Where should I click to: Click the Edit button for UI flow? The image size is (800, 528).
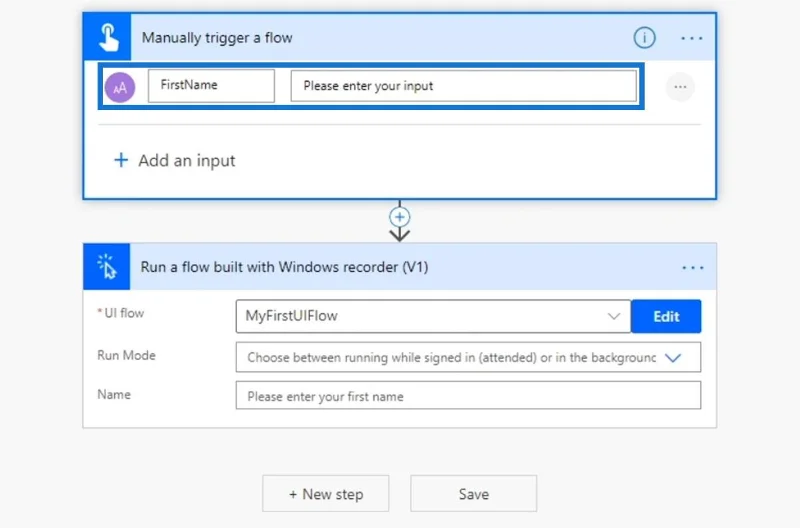click(666, 316)
